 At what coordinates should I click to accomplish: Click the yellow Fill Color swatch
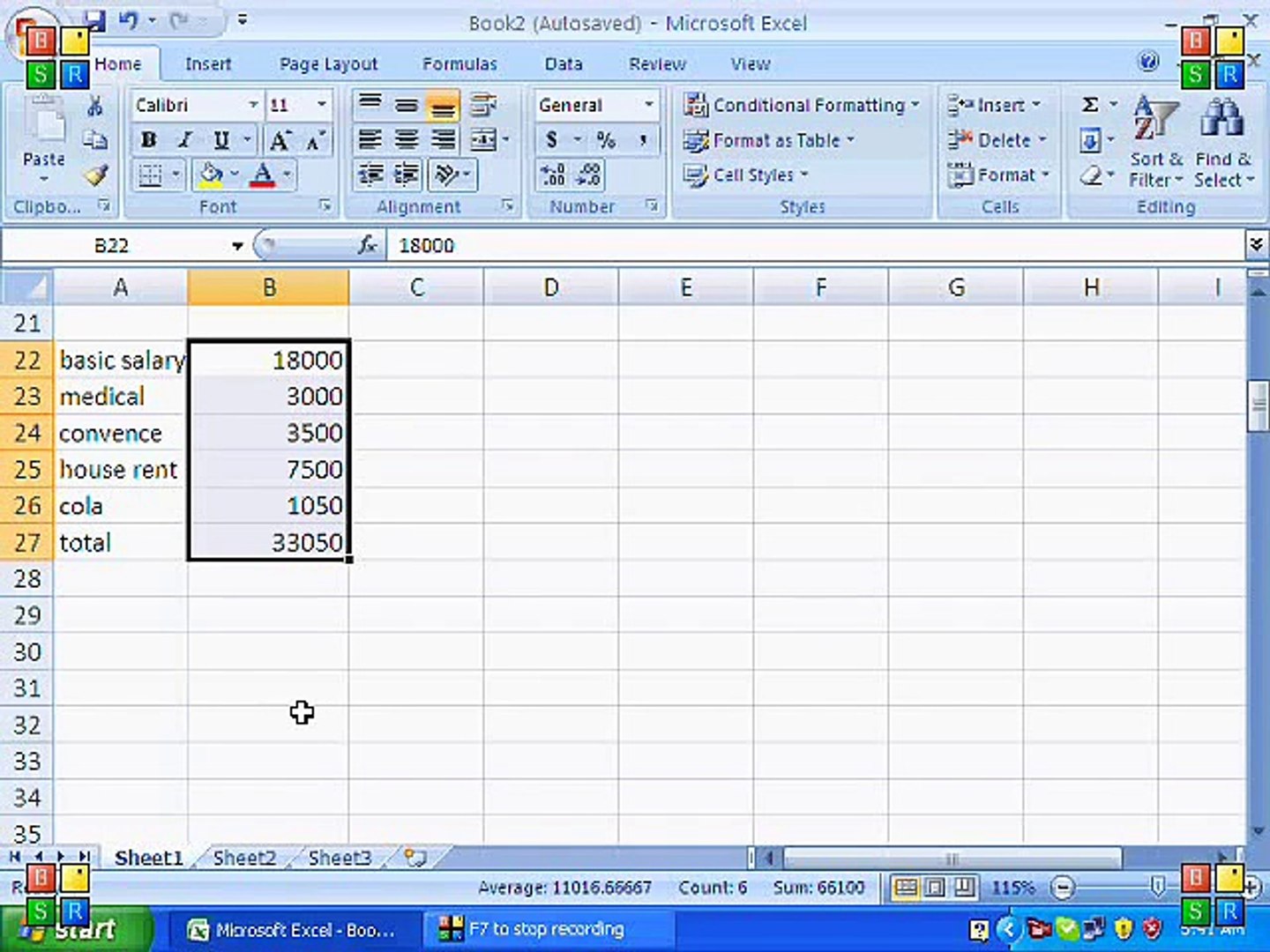211,175
